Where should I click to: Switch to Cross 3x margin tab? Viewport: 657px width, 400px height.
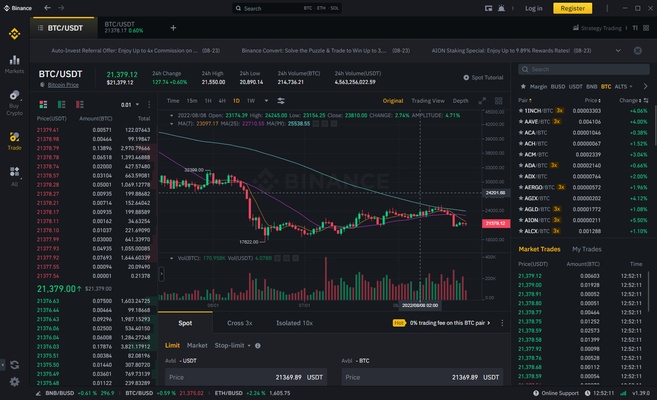(x=240, y=323)
